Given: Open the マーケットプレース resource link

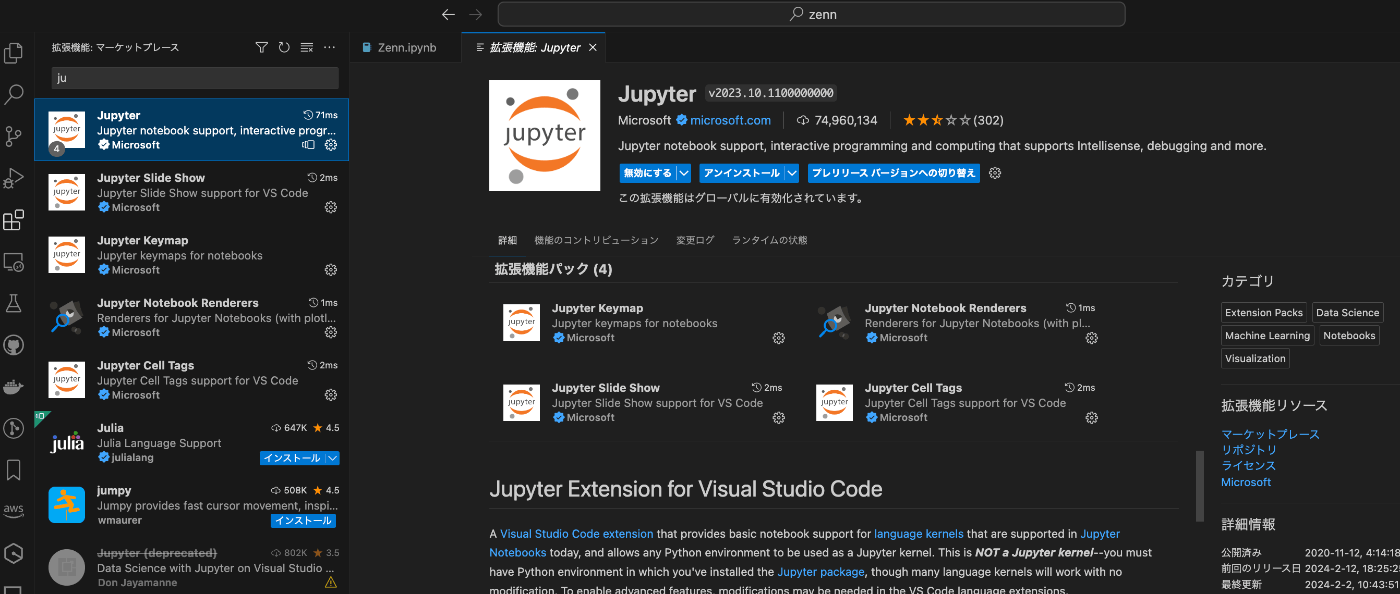Looking at the screenshot, I should pyautogui.click(x=1270, y=434).
